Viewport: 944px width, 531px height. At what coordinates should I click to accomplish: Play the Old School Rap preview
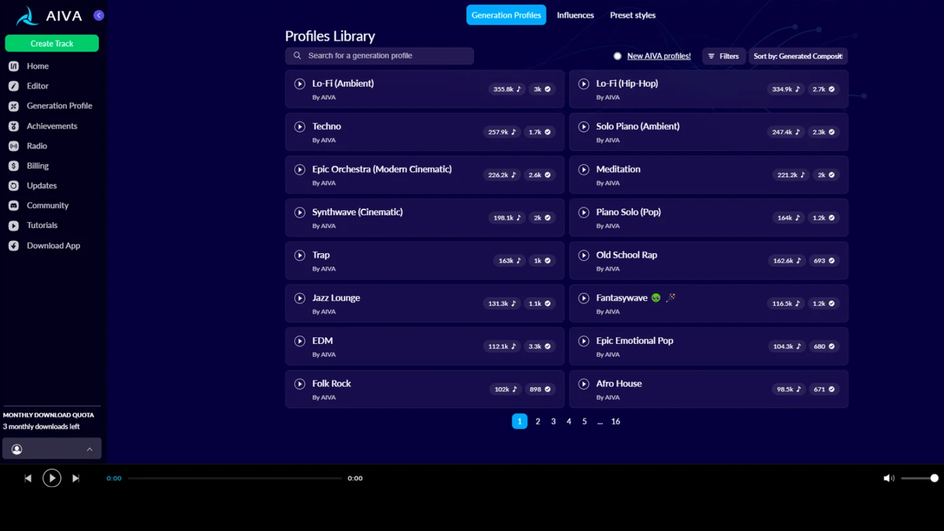tap(583, 255)
